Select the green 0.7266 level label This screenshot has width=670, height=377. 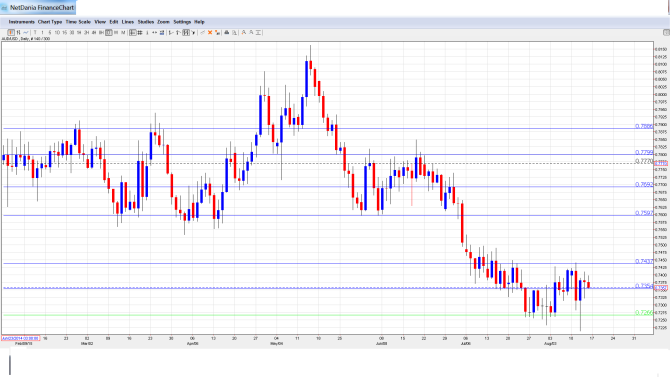644,312
